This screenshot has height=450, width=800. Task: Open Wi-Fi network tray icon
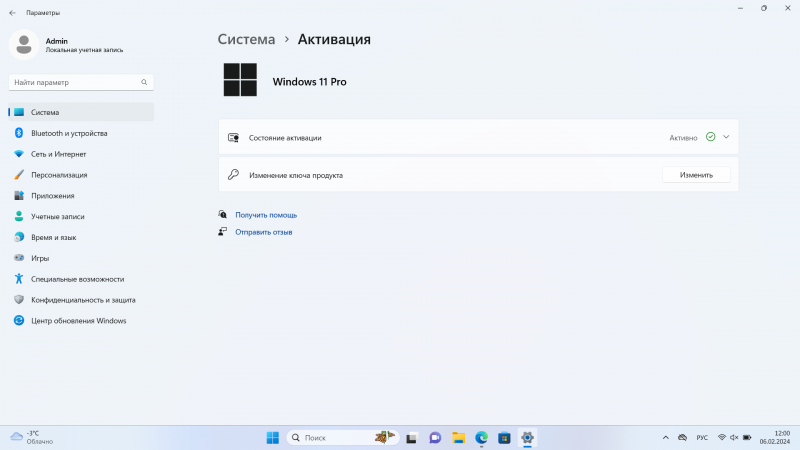721,438
